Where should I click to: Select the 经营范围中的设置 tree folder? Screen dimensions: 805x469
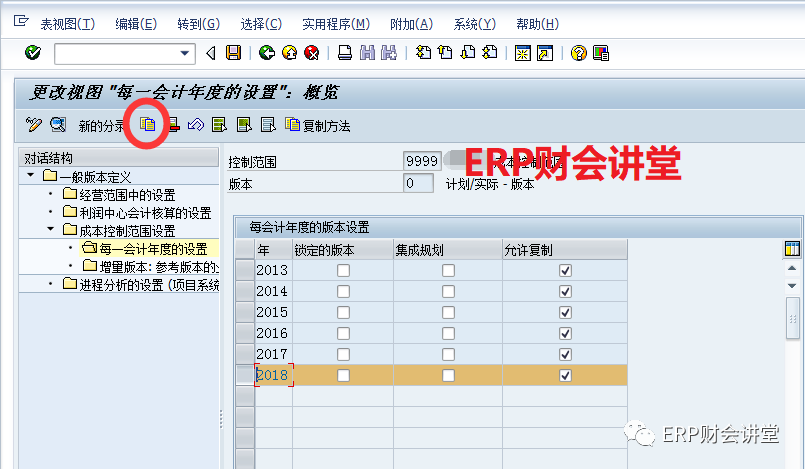click(127, 195)
